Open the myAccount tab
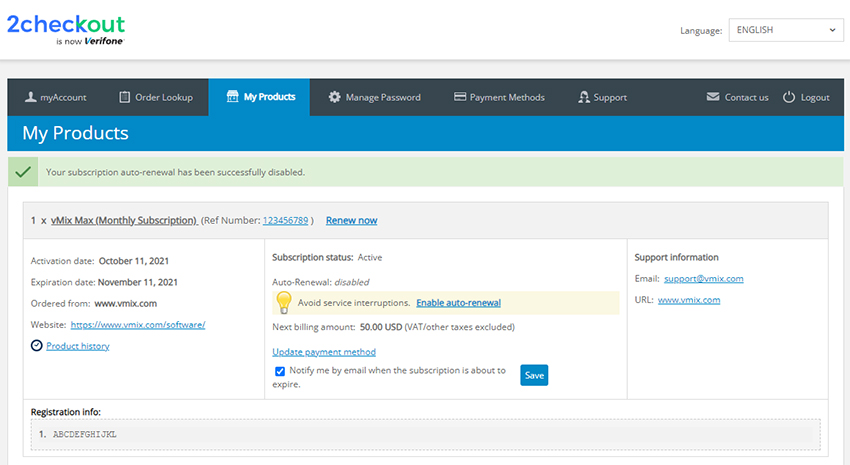Image resolution: width=850 pixels, height=465 pixels. [x=56, y=98]
